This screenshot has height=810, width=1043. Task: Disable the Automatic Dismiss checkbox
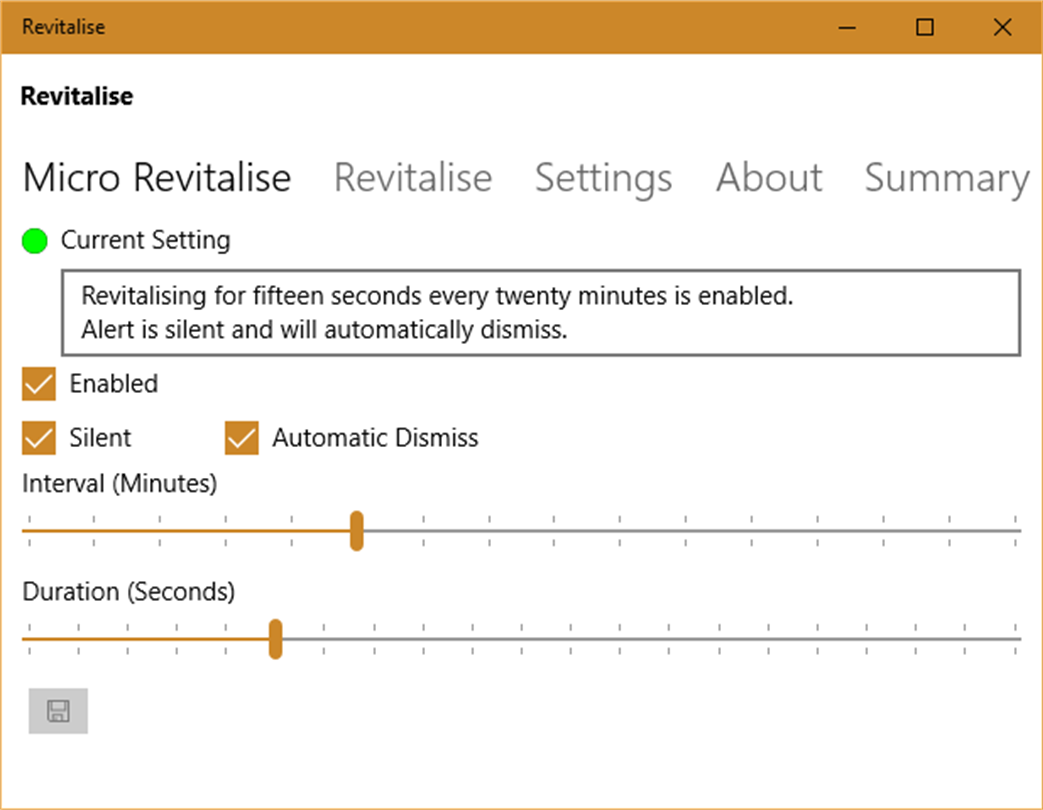[242, 438]
